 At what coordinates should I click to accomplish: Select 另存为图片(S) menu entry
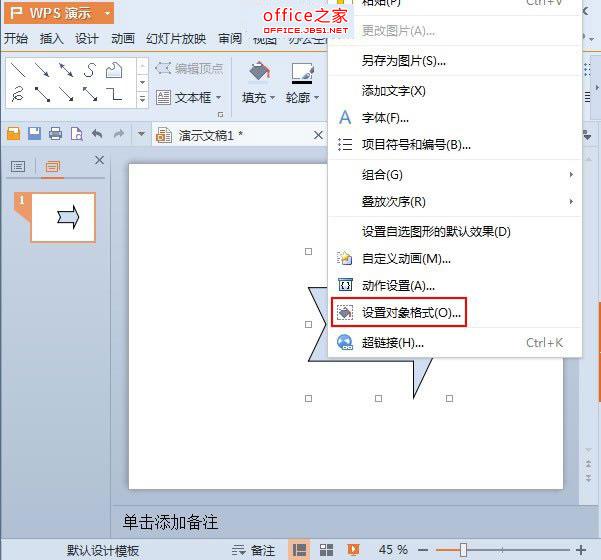coord(403,61)
